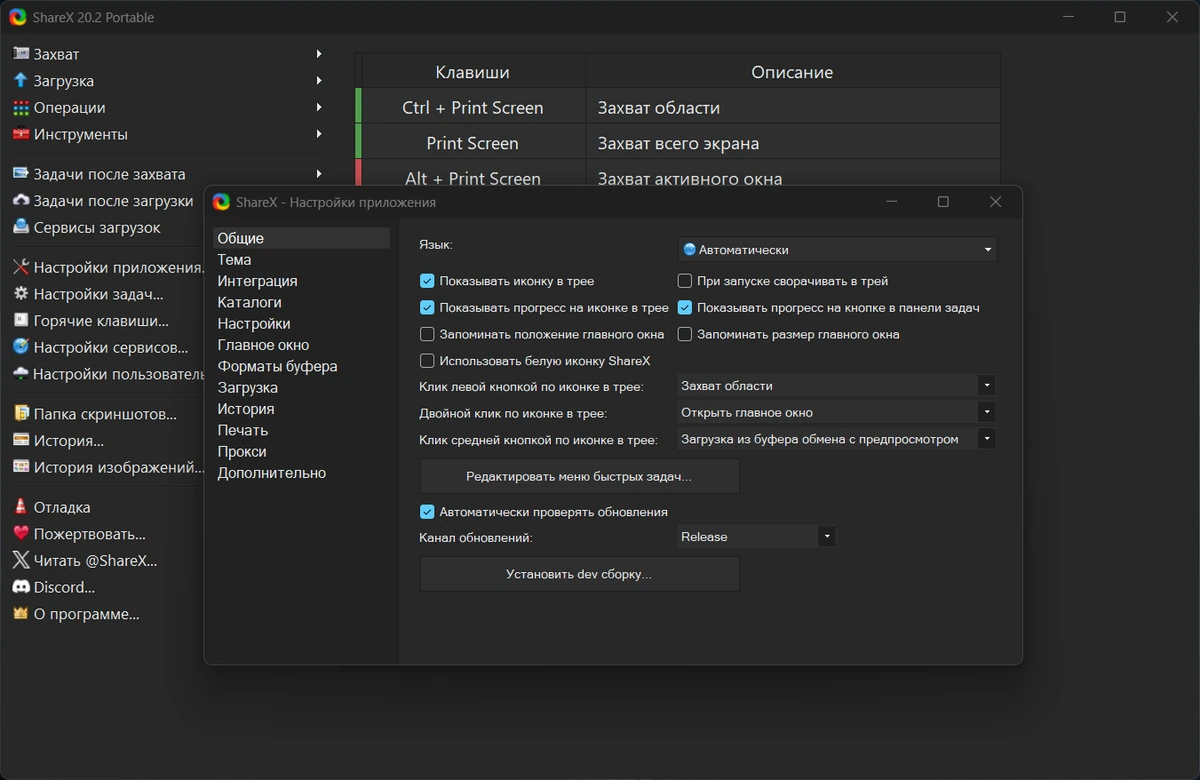This screenshot has height=780, width=1200.
Task: Click the Операции grid icon
Action: (20, 108)
